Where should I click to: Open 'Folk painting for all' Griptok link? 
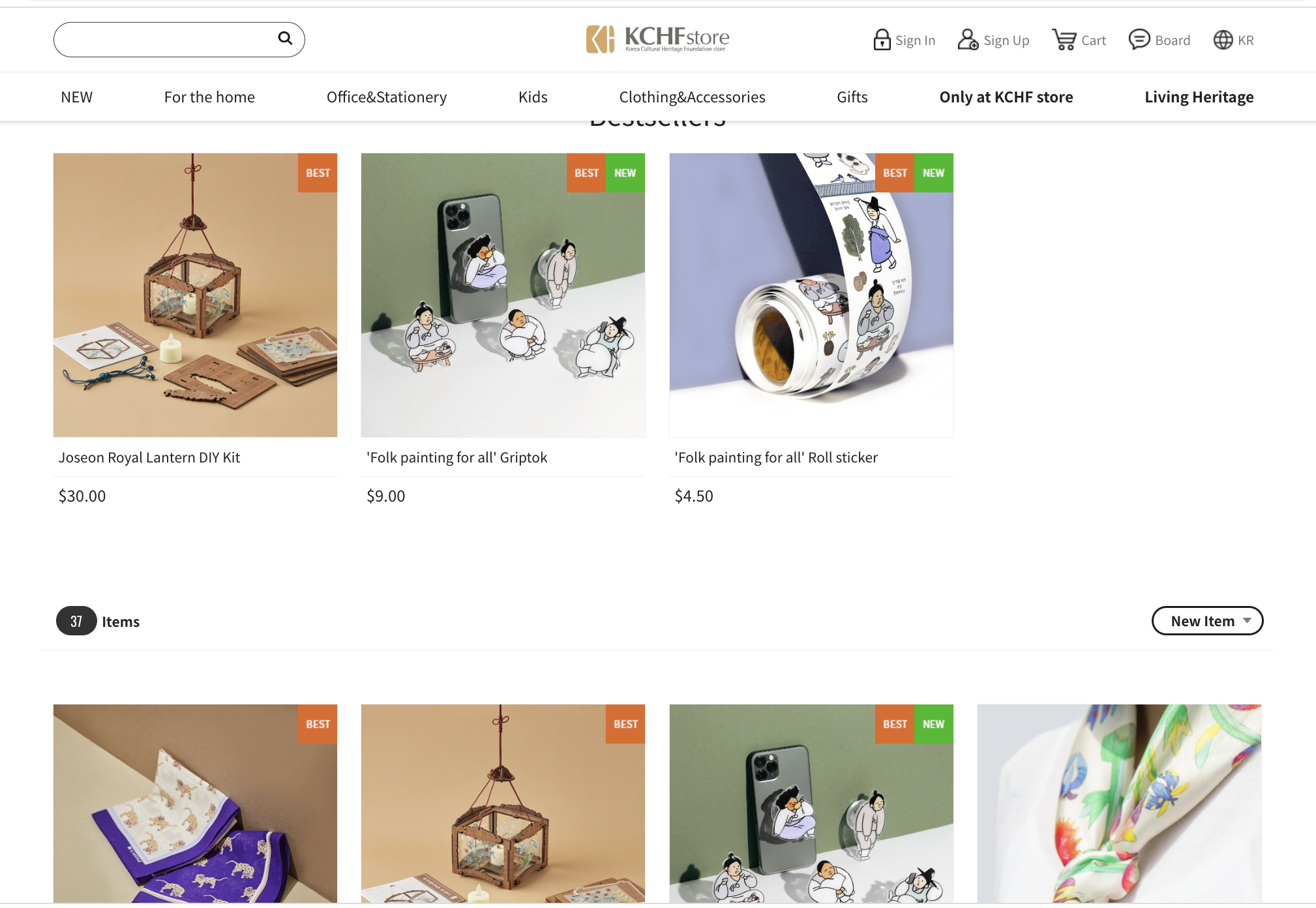click(x=456, y=457)
